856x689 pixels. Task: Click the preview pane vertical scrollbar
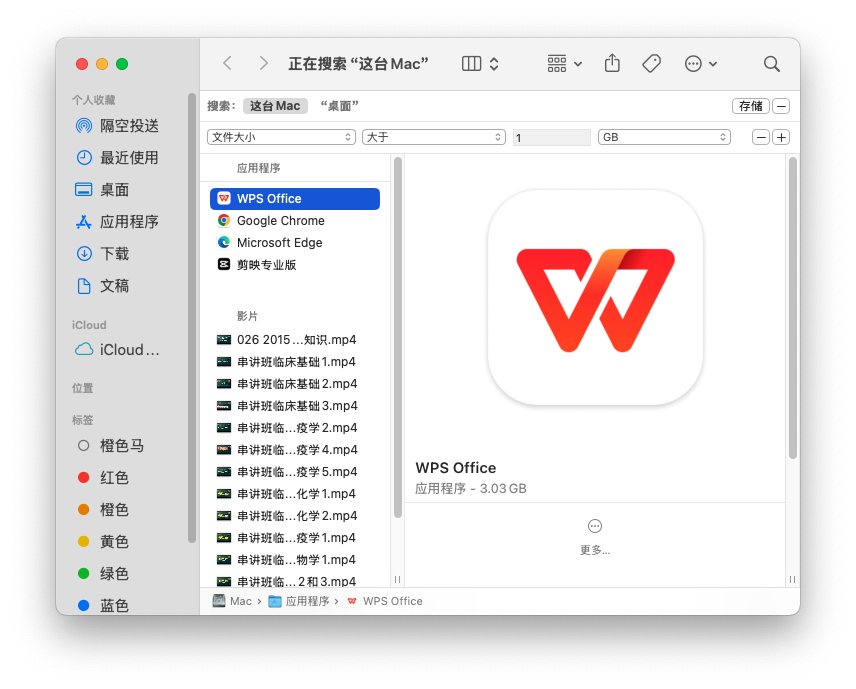click(x=793, y=307)
